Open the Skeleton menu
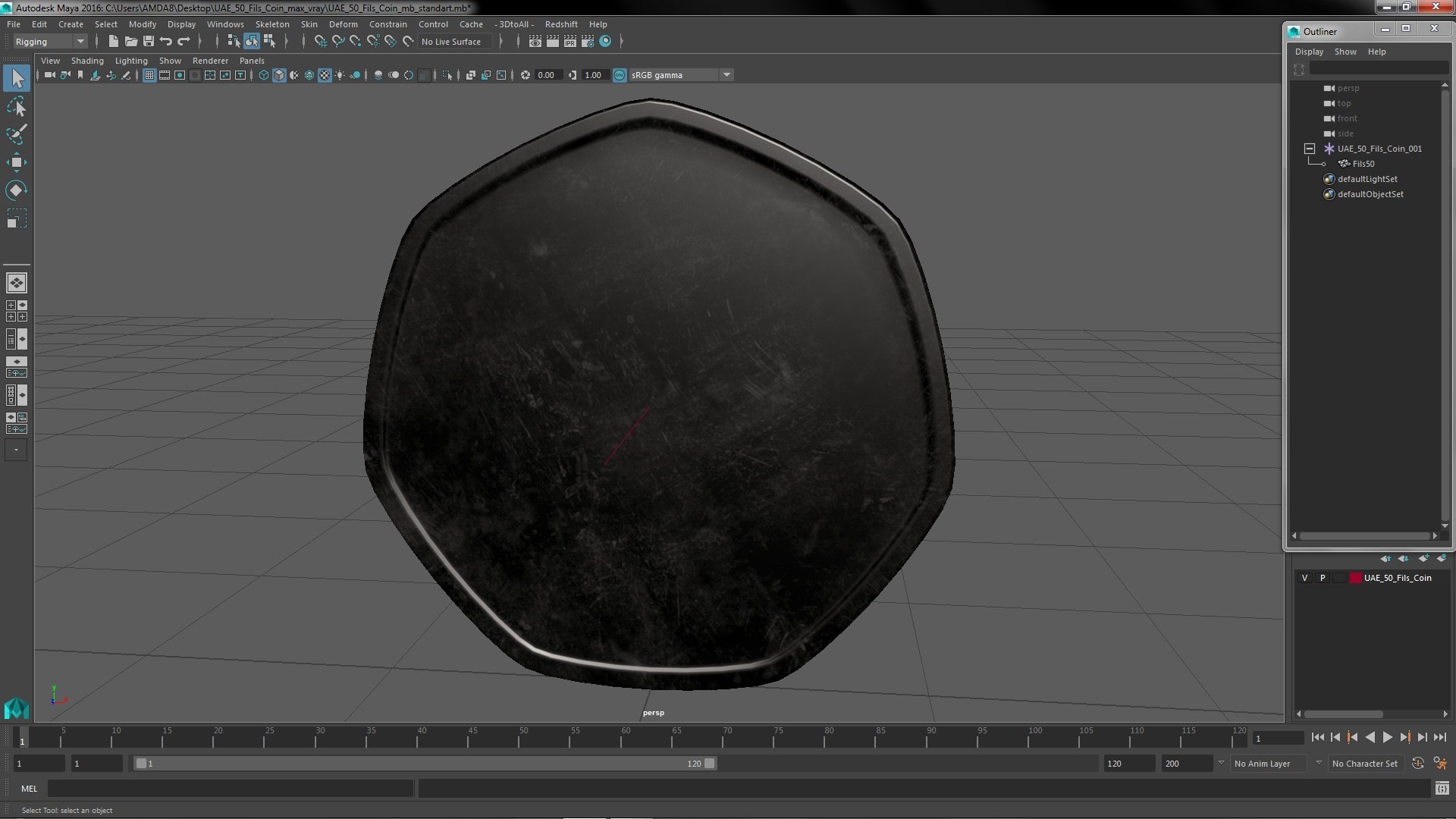This screenshot has width=1456, height=819. tap(271, 24)
